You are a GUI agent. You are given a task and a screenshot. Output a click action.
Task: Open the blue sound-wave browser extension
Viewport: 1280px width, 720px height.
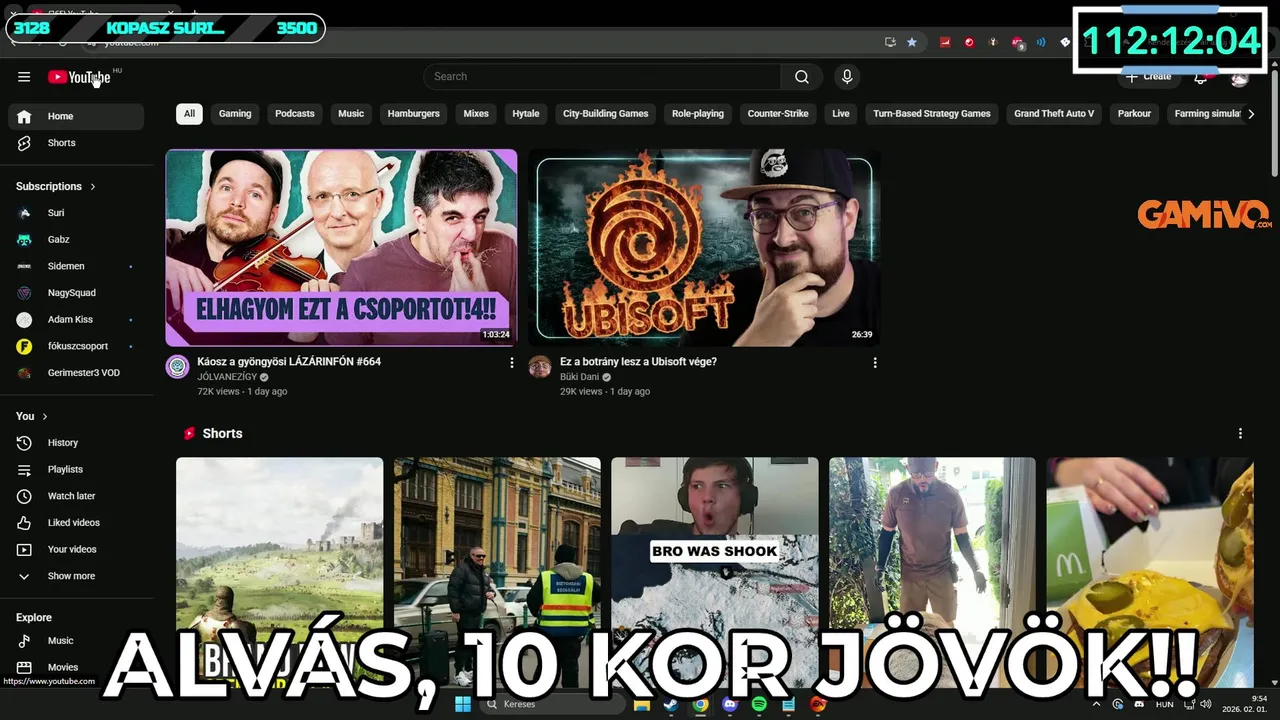1041,42
